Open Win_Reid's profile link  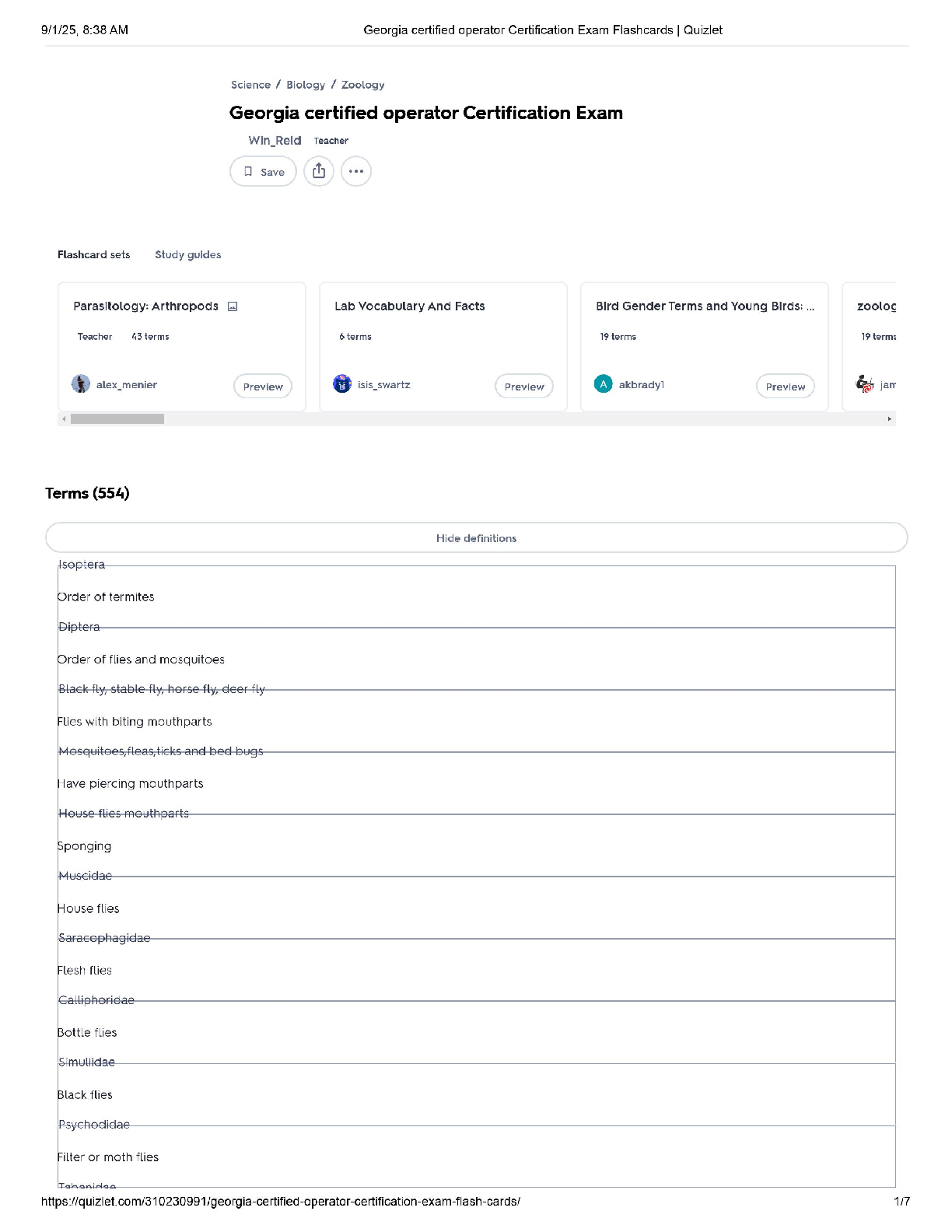275,140
